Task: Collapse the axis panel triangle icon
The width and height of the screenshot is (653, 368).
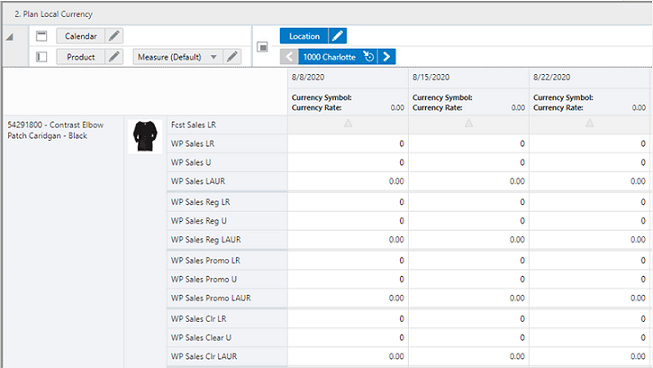Action: tap(10, 37)
